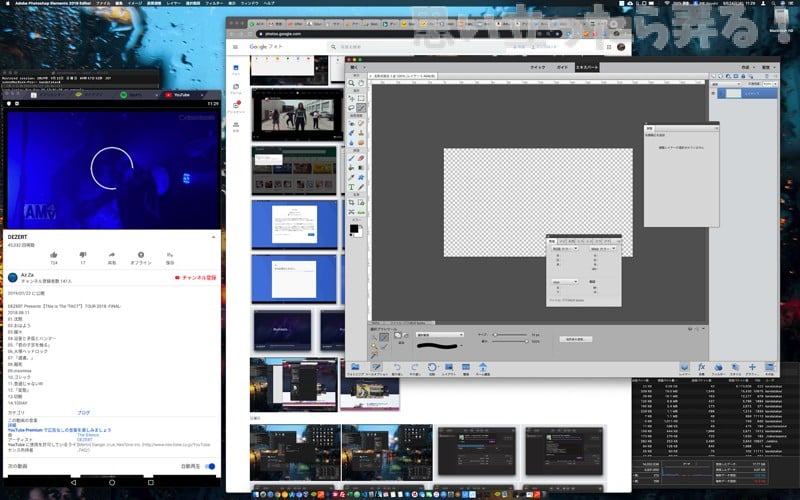The height and width of the screenshot is (500, 800).
Task: Open first color model dropdown in Info panel
Action: pyautogui.click(x=564, y=248)
